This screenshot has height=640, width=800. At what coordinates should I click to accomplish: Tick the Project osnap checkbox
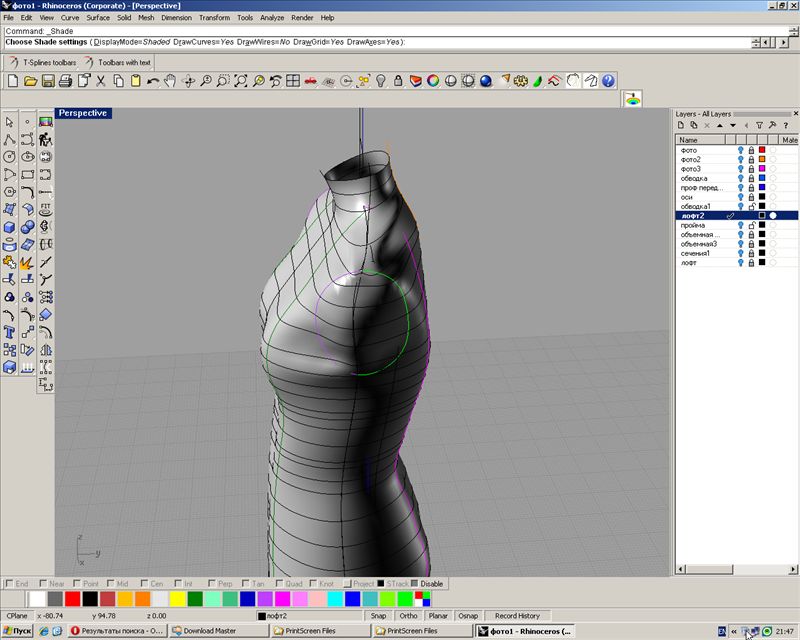(347, 583)
